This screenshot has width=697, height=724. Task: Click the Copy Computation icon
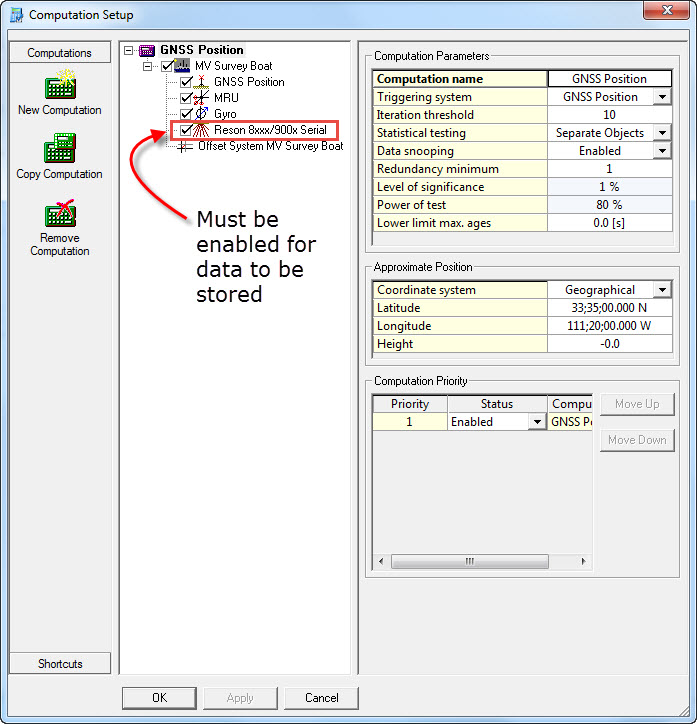point(60,148)
